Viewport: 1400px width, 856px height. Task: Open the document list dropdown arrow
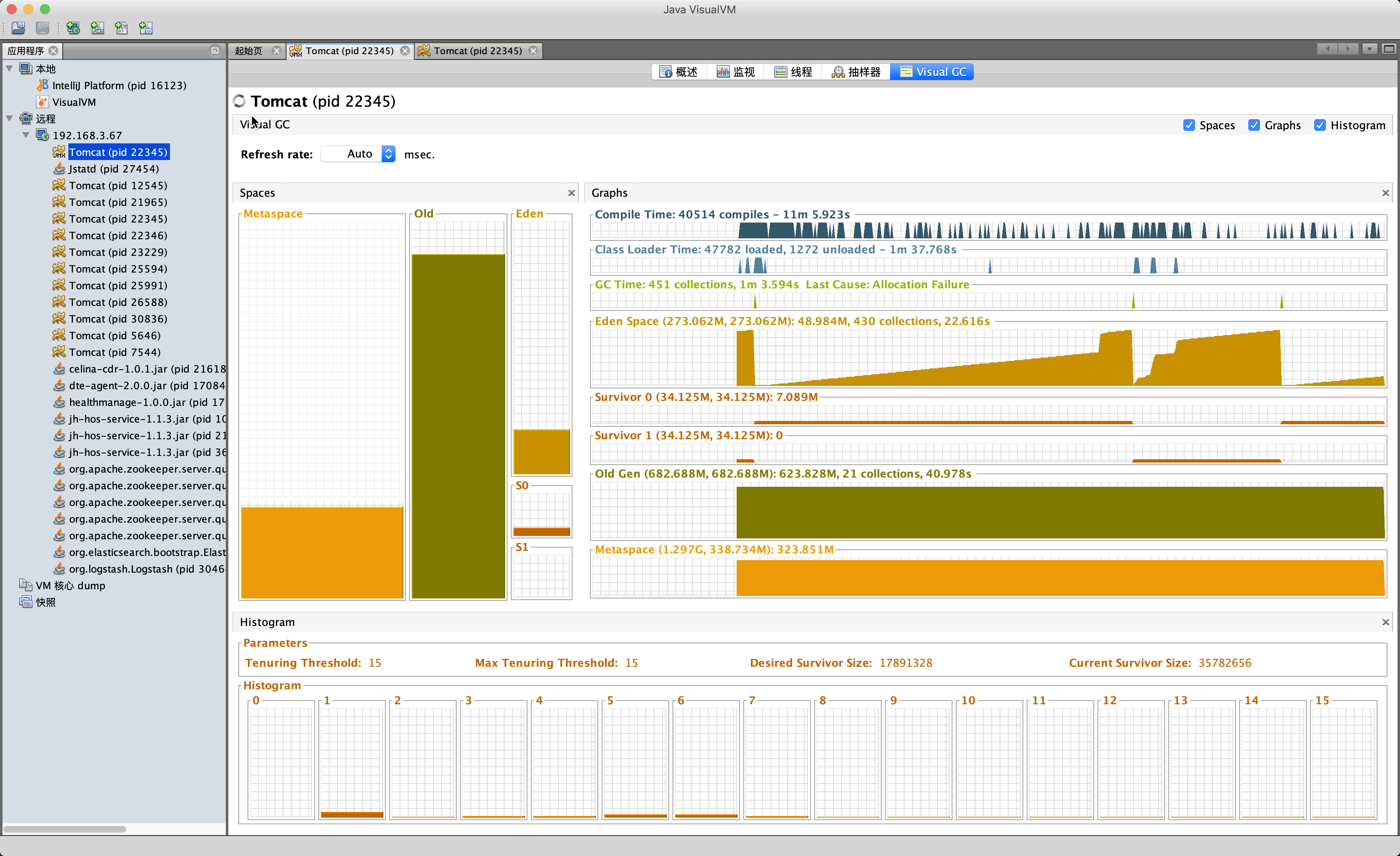[x=1369, y=49]
